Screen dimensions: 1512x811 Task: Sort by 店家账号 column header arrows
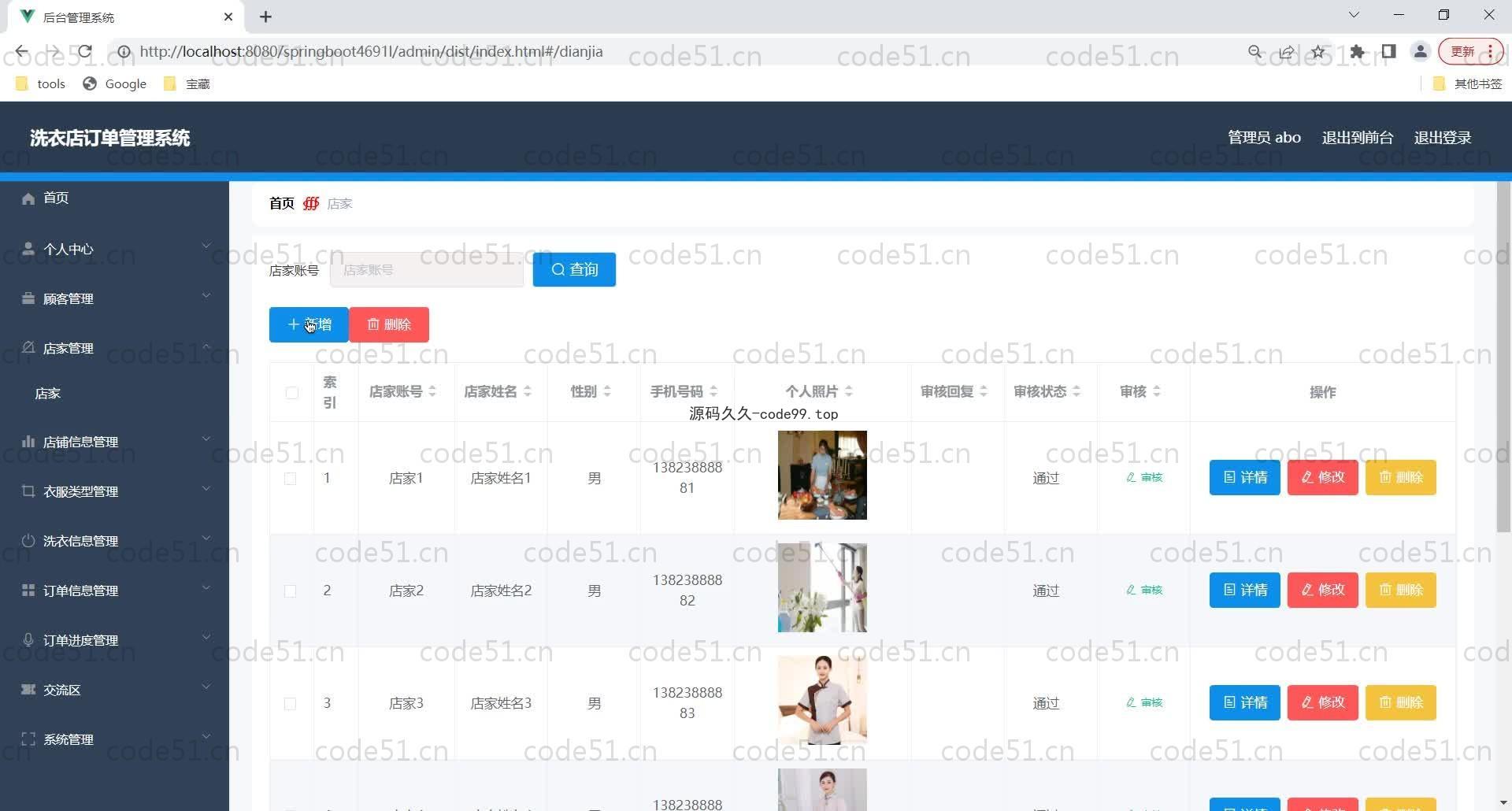[x=432, y=391]
